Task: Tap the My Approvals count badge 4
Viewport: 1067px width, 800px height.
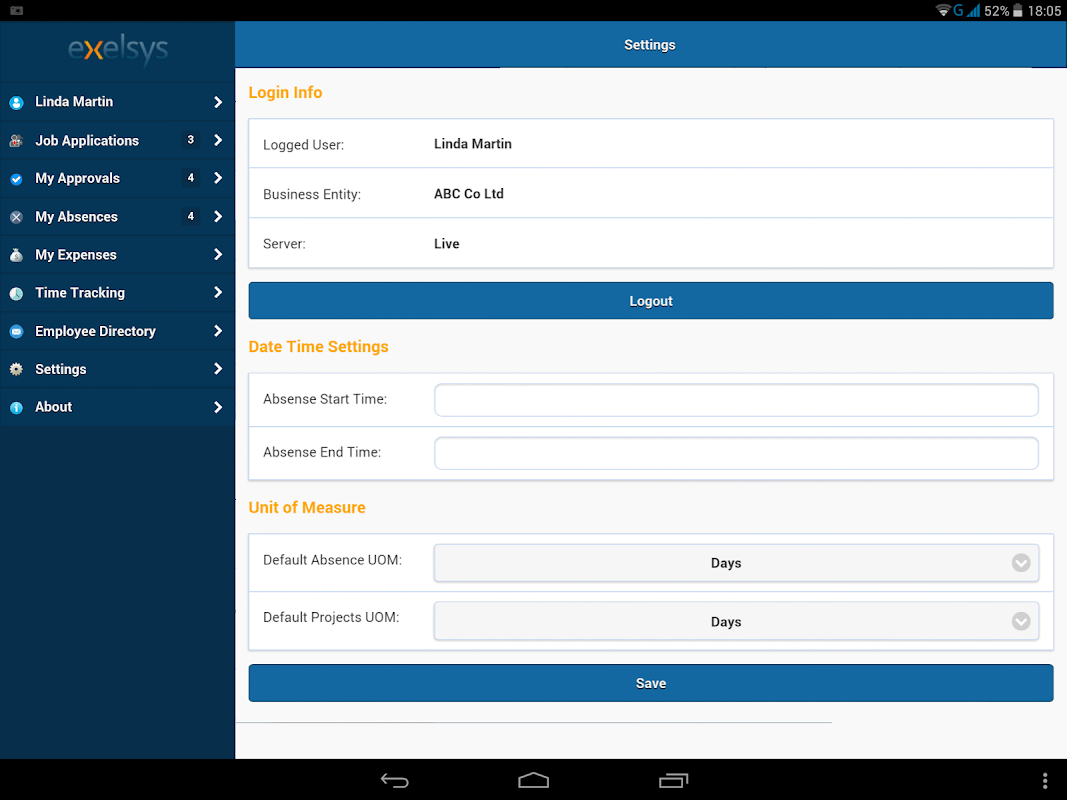Action: tap(191, 178)
